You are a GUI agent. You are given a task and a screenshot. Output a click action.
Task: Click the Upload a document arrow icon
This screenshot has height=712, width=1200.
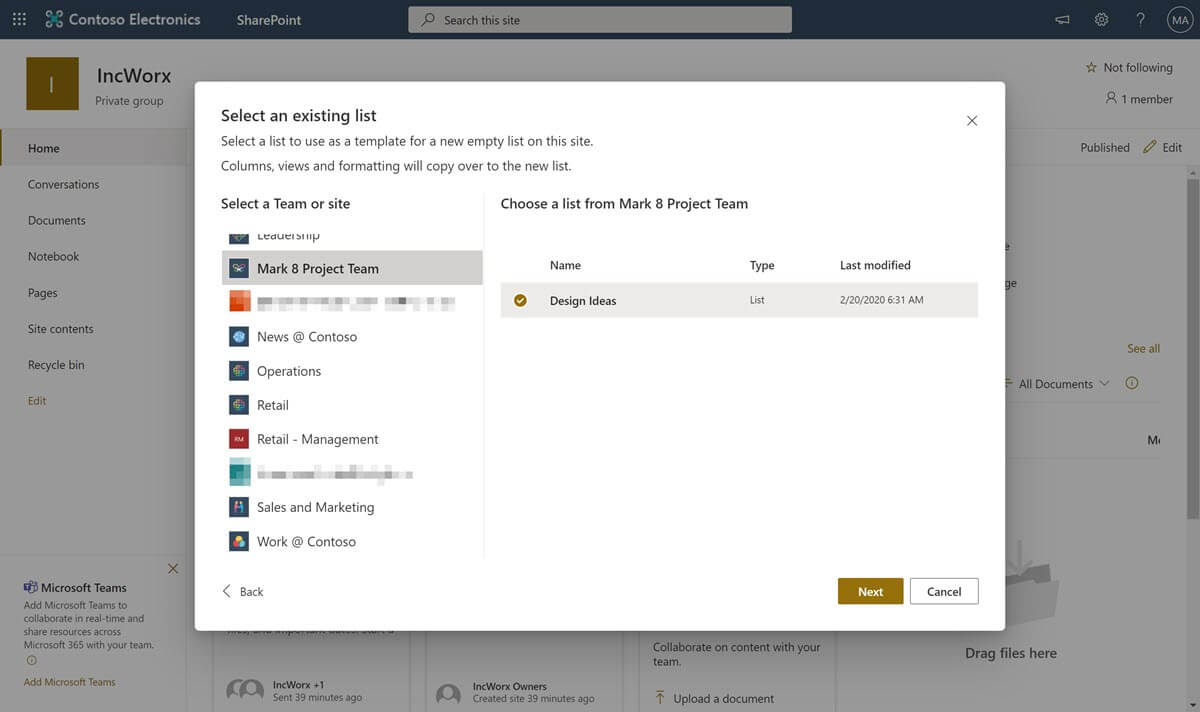(660, 698)
